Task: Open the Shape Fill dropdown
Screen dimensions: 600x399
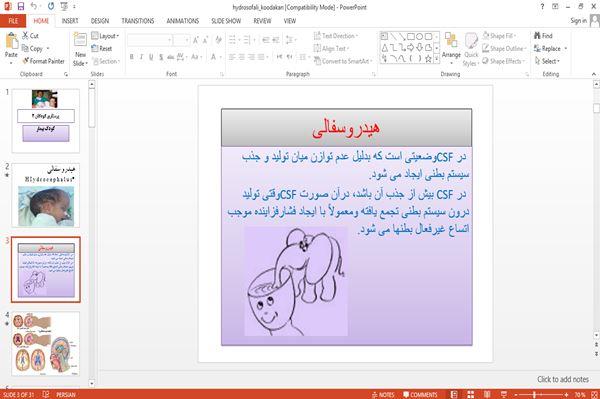Action: (x=499, y=36)
